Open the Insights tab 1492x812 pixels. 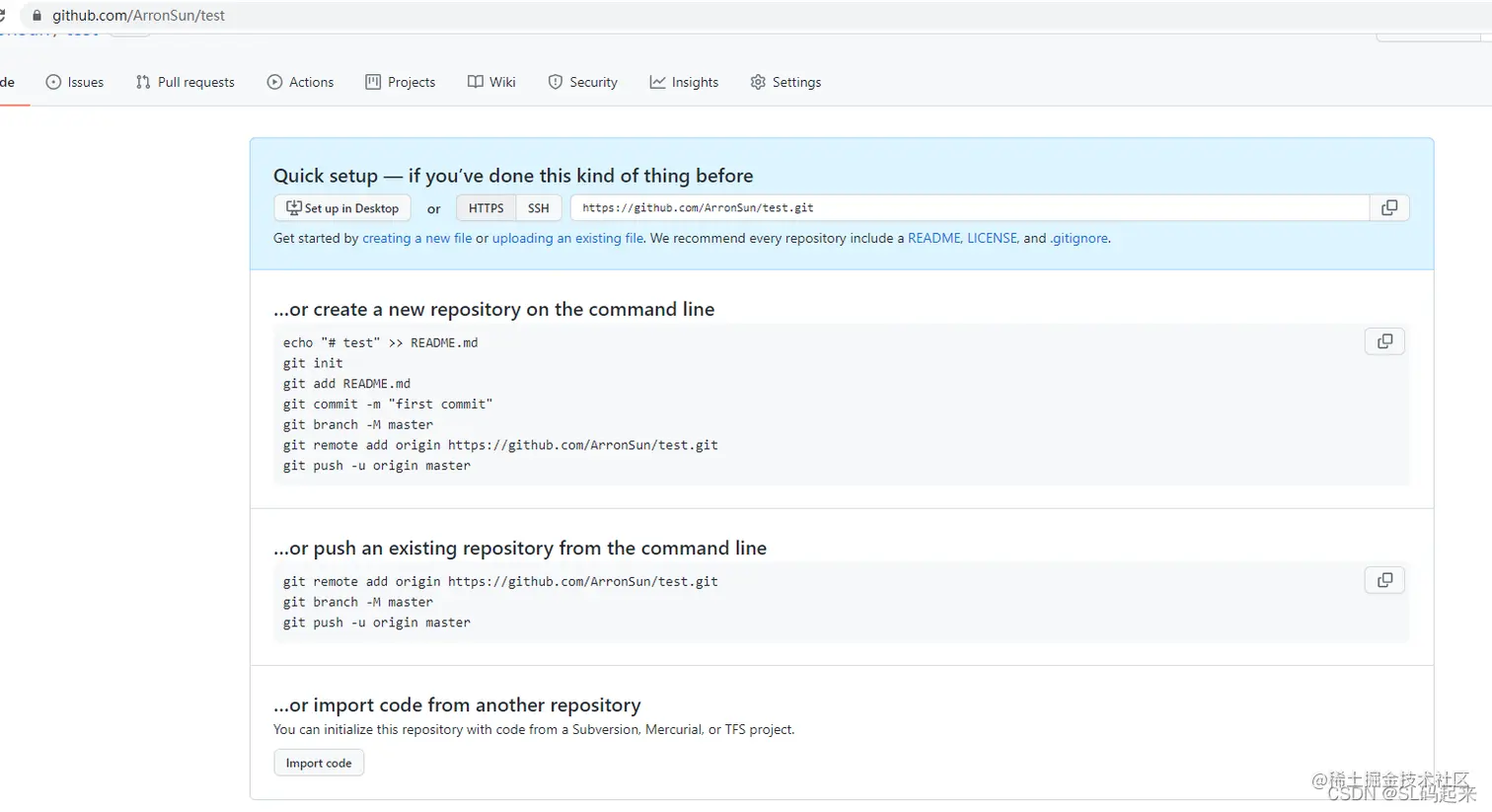coord(685,82)
